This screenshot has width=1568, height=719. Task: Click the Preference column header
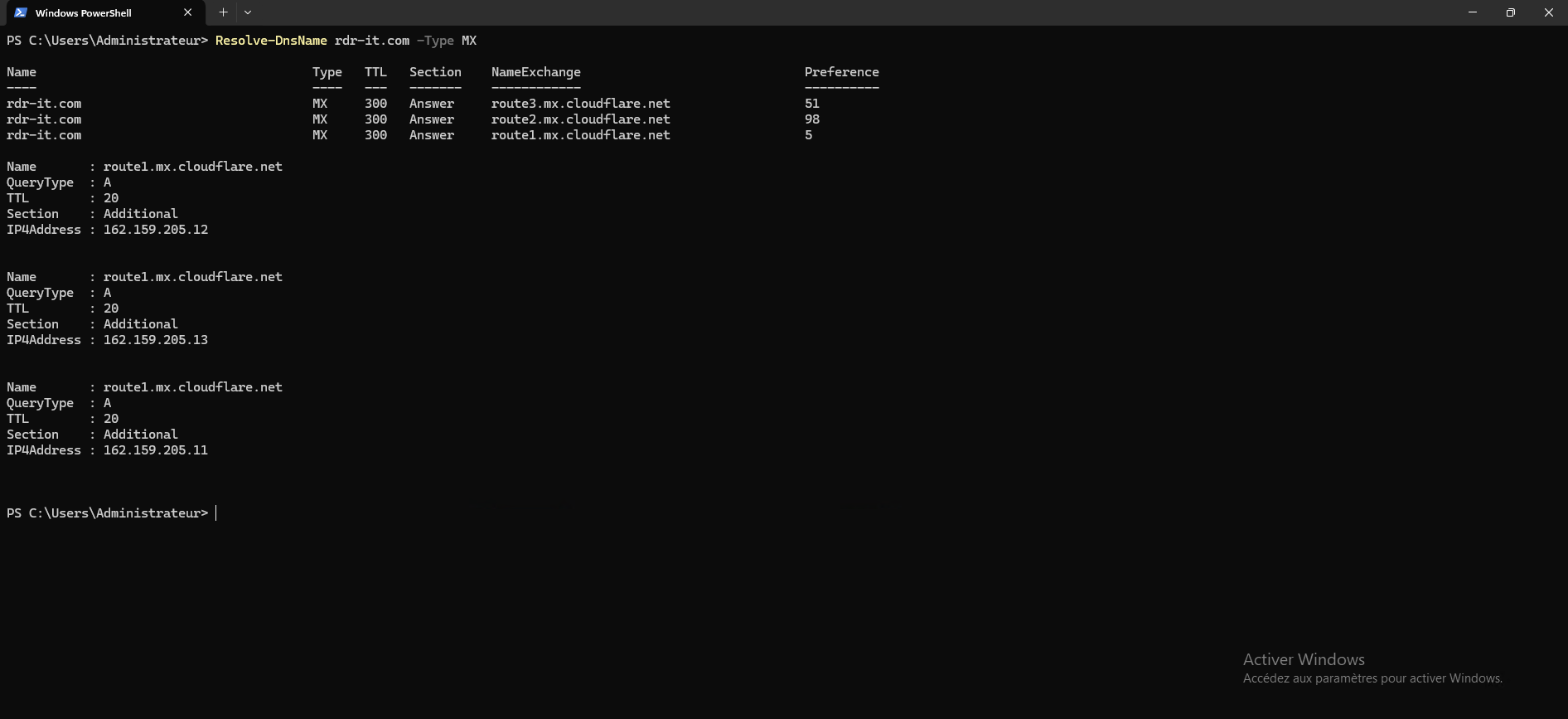pyautogui.click(x=841, y=72)
